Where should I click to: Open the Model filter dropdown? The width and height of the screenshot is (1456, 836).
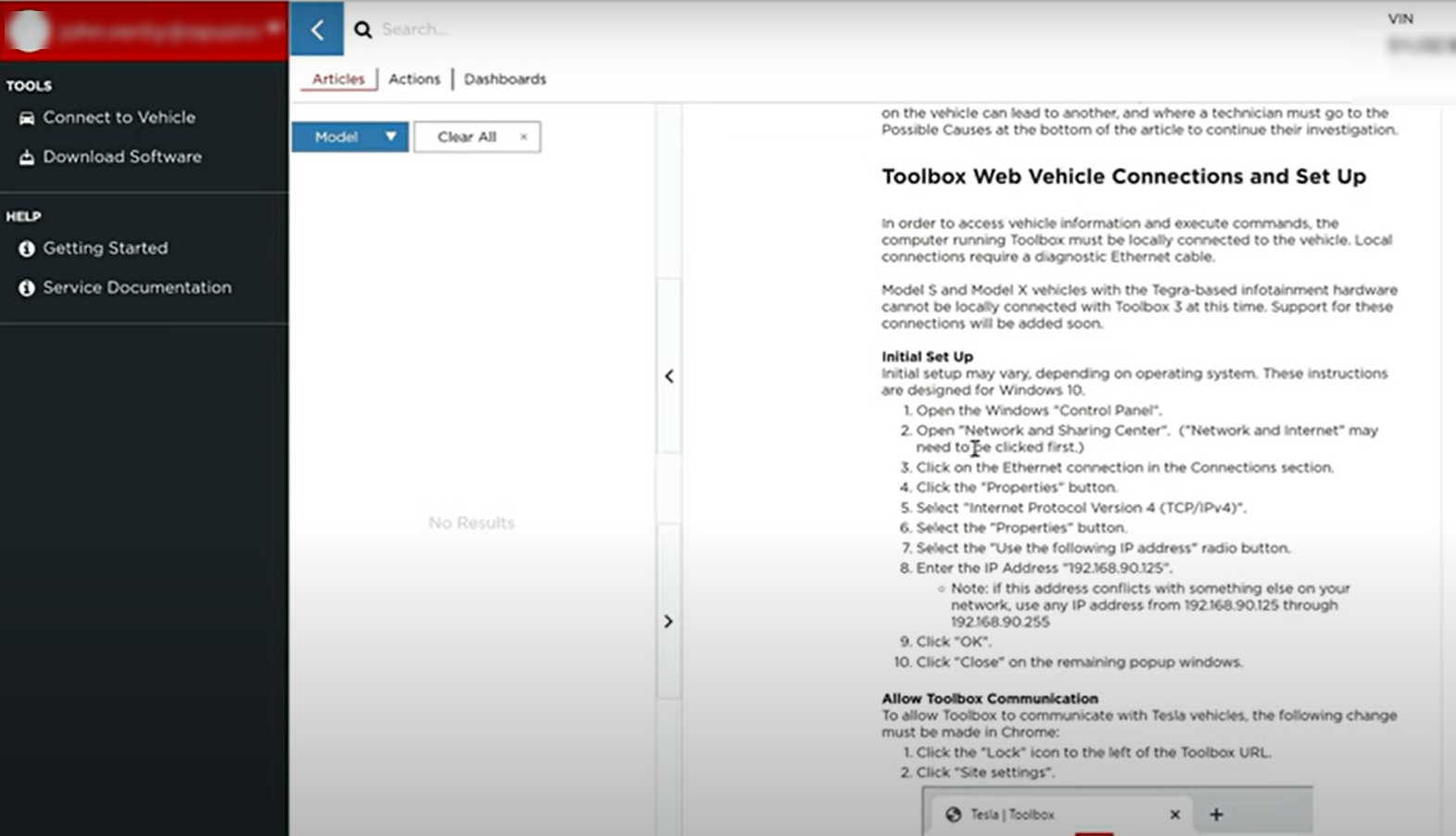point(350,137)
